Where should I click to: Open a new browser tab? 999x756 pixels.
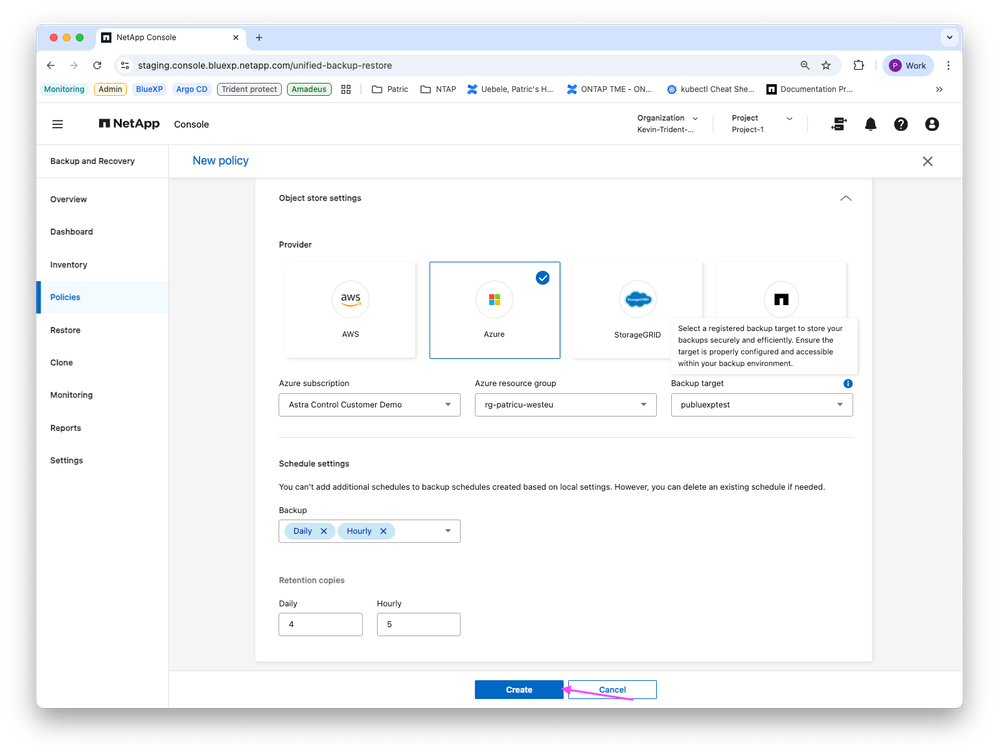[259, 38]
